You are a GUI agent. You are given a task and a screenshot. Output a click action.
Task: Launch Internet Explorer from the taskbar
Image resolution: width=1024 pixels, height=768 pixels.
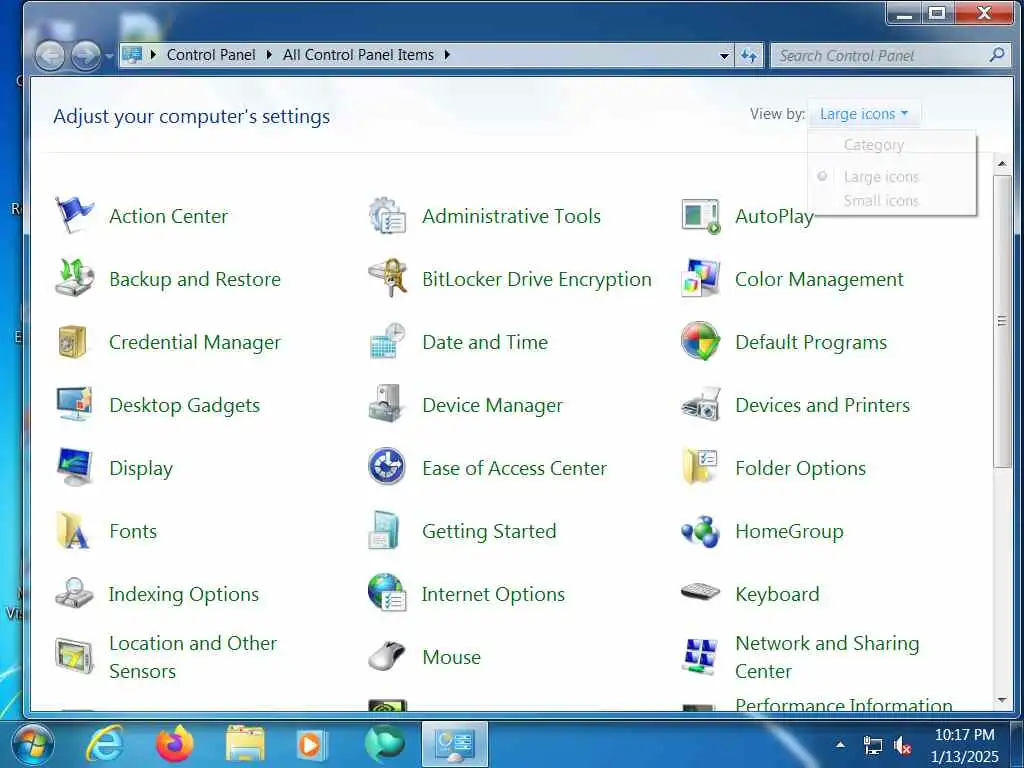click(x=104, y=744)
